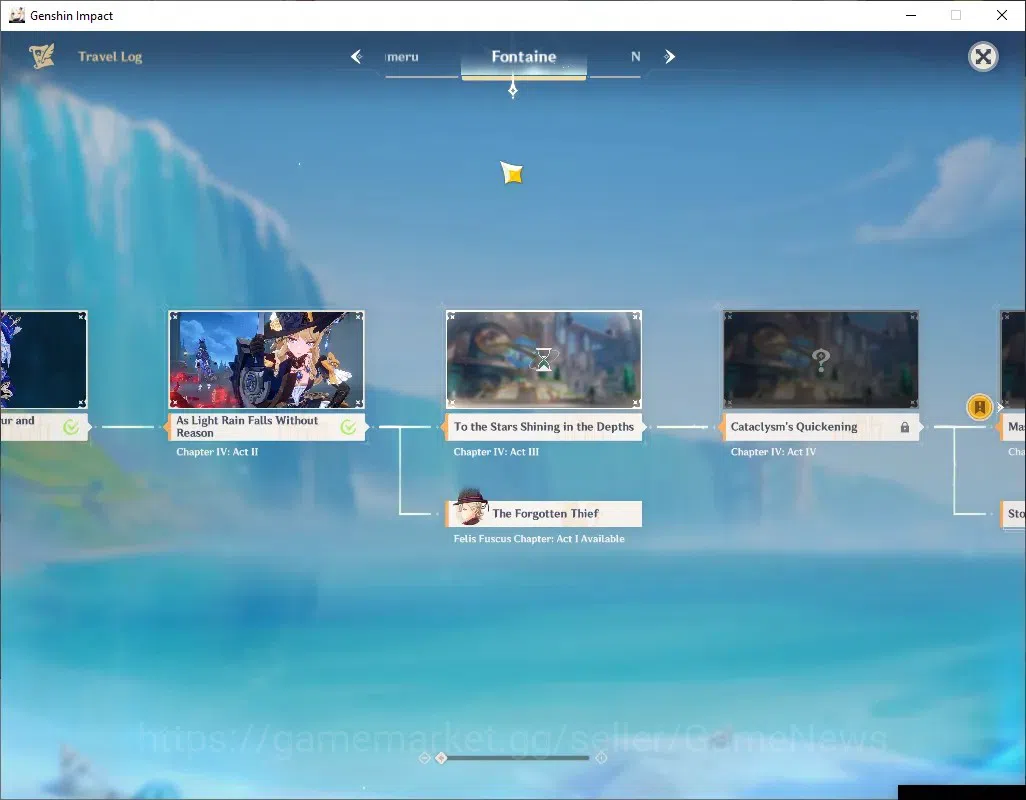Click the hourglass icon on the Act III image
1026x800 pixels.
click(x=544, y=359)
